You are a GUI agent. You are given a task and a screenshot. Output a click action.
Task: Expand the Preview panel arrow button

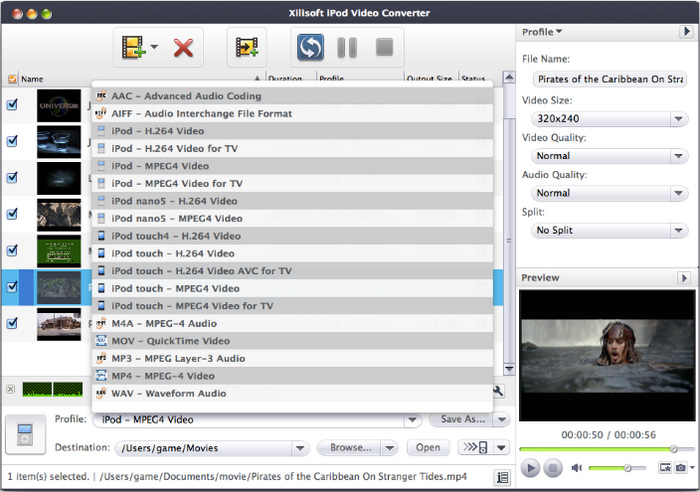(x=683, y=278)
